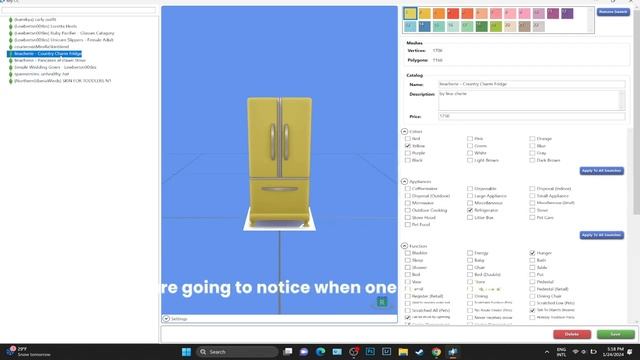Enable the Large Appliance checkbox

pyautogui.click(x=470, y=196)
